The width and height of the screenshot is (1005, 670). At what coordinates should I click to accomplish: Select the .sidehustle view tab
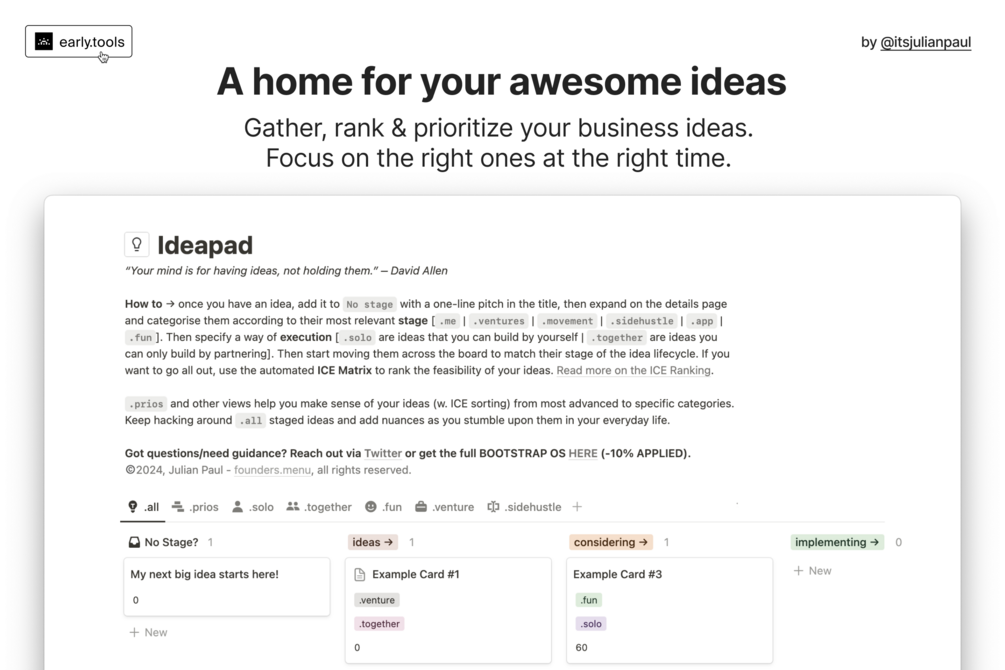tap(524, 507)
